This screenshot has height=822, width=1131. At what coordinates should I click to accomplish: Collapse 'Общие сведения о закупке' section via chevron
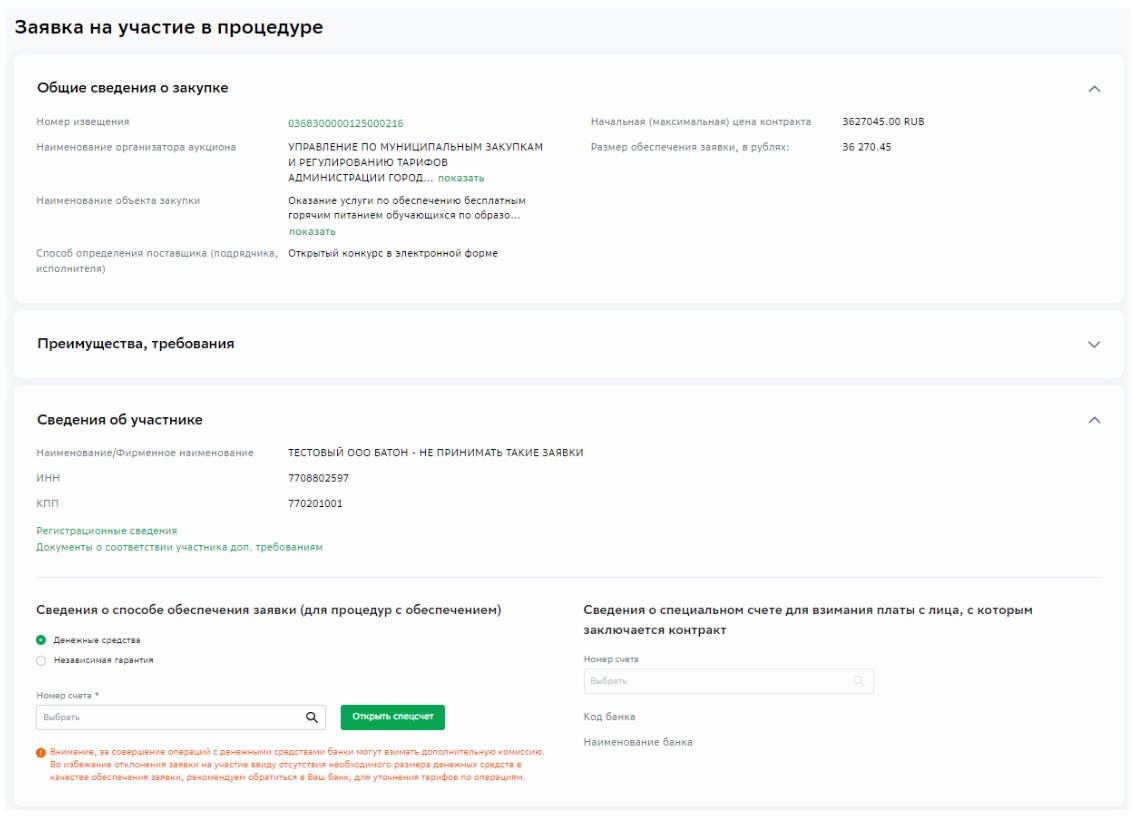(1093, 89)
